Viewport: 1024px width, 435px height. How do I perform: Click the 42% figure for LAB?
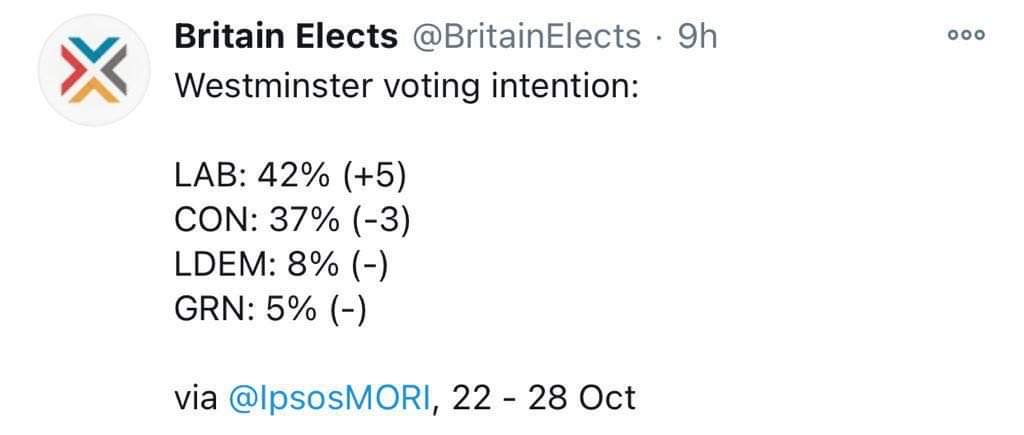(x=293, y=177)
